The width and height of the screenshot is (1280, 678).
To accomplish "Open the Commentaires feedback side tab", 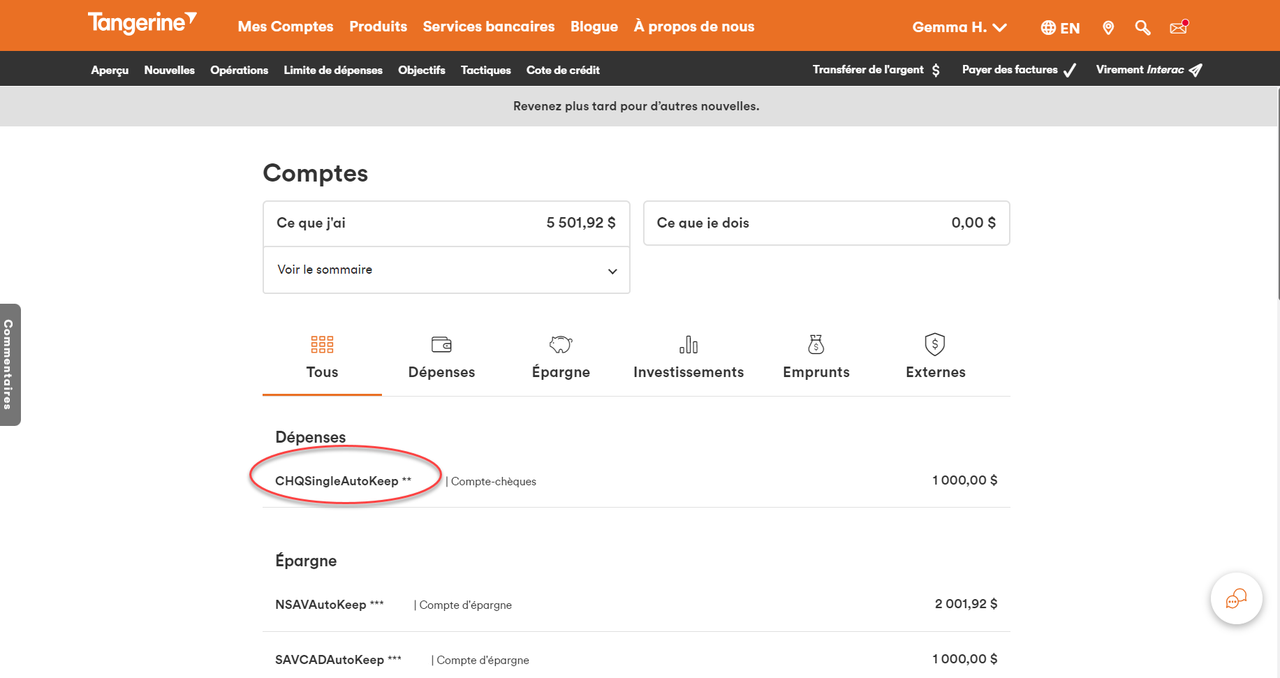I will [9, 364].
